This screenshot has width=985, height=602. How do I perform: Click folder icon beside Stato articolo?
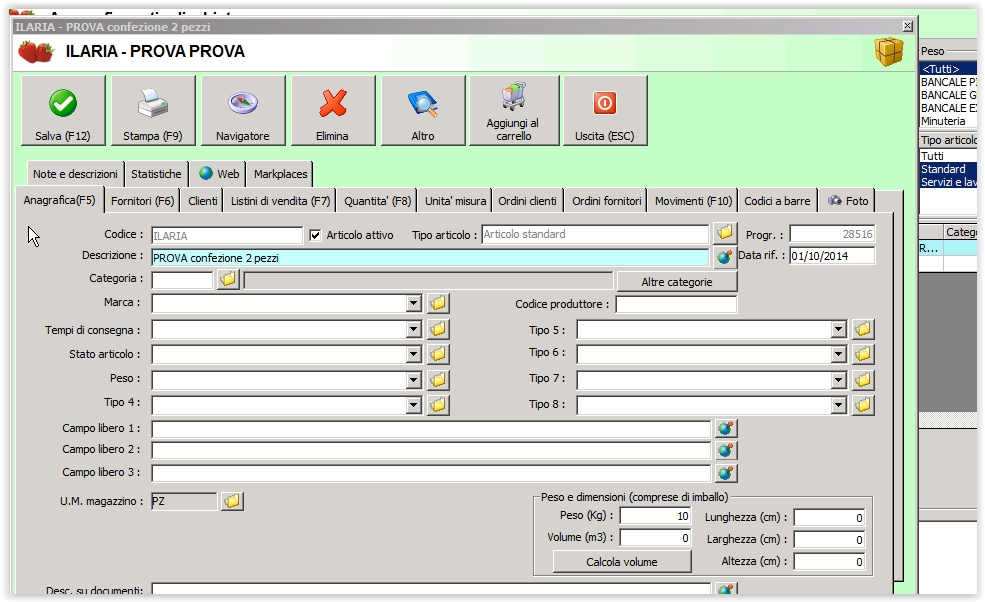coord(438,354)
